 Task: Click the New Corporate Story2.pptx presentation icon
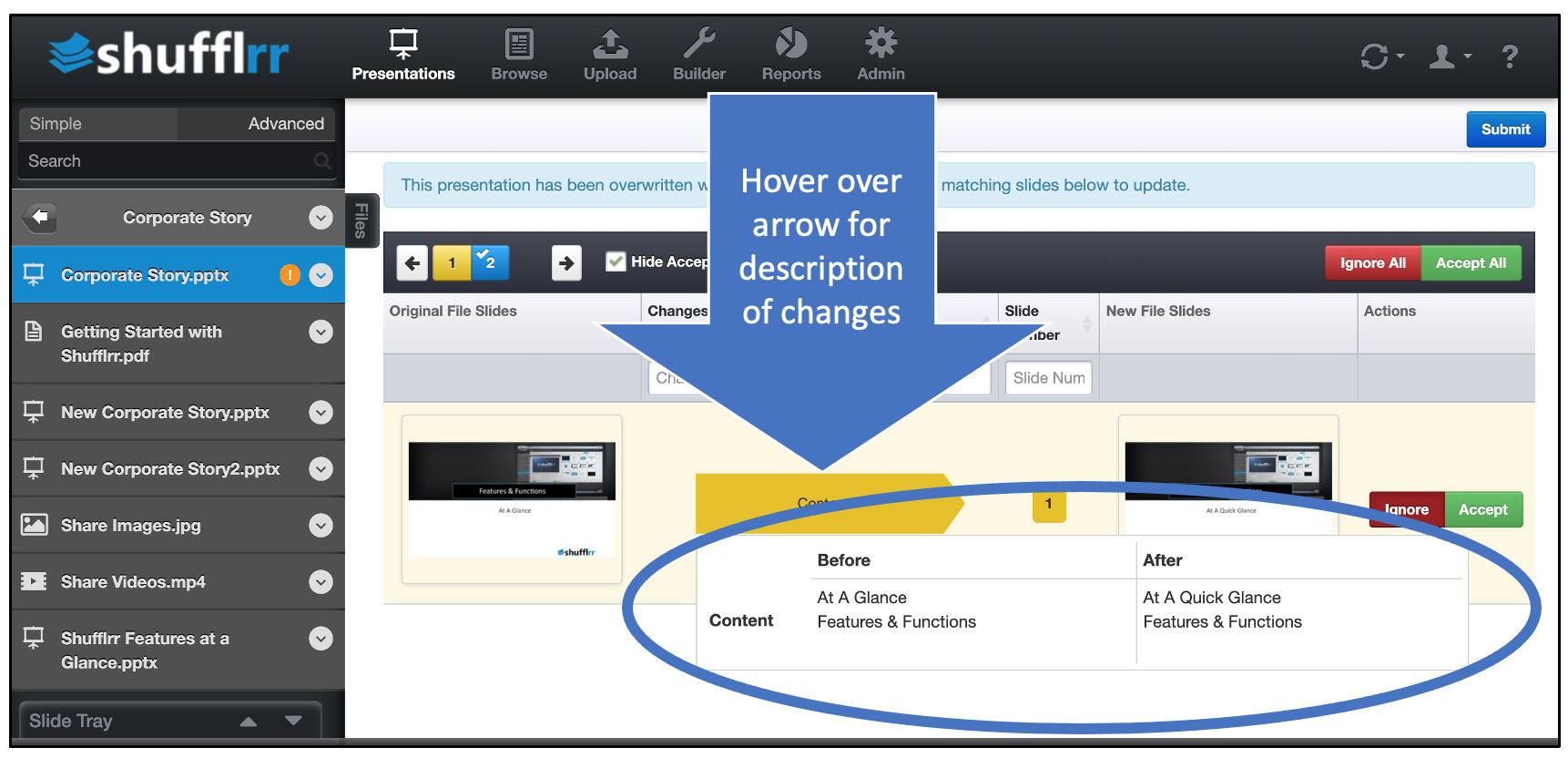(x=34, y=468)
